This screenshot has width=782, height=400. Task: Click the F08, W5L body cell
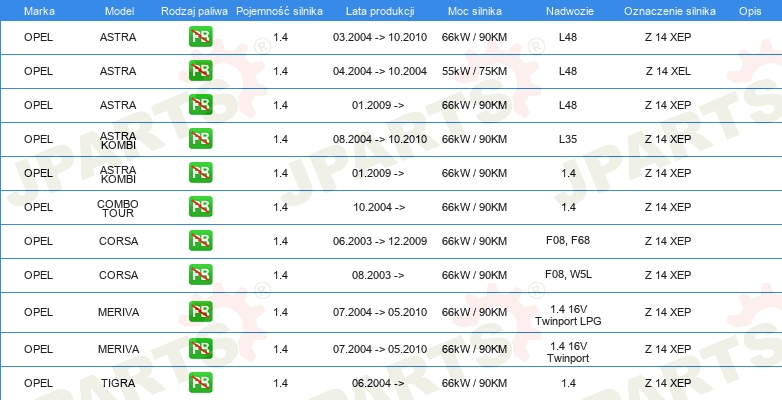(x=569, y=274)
